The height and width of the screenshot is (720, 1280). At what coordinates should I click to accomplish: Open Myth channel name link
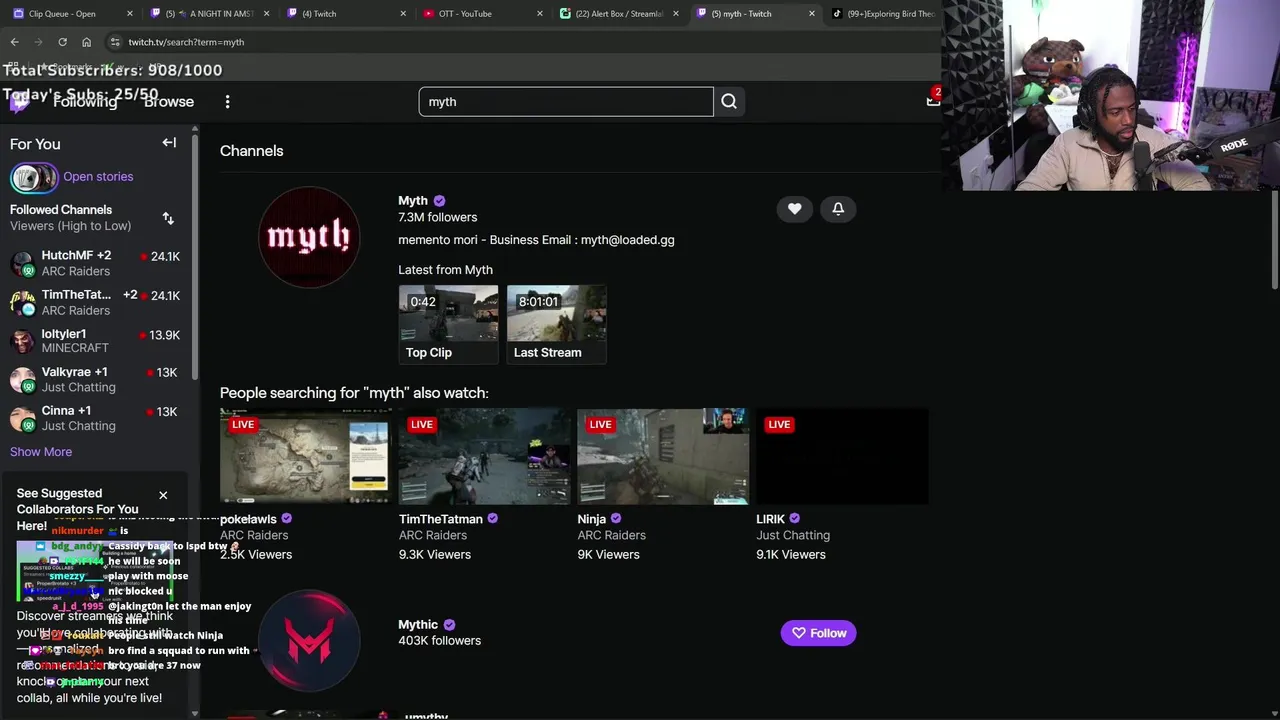[x=413, y=201]
